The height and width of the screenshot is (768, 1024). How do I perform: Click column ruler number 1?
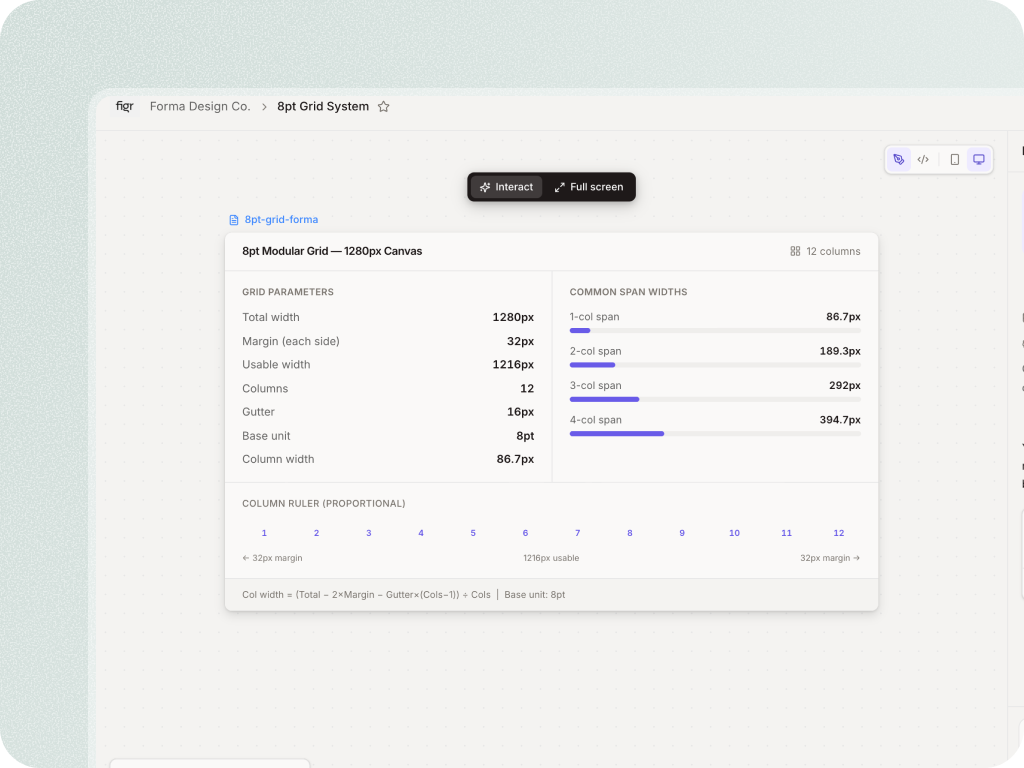coord(264,533)
